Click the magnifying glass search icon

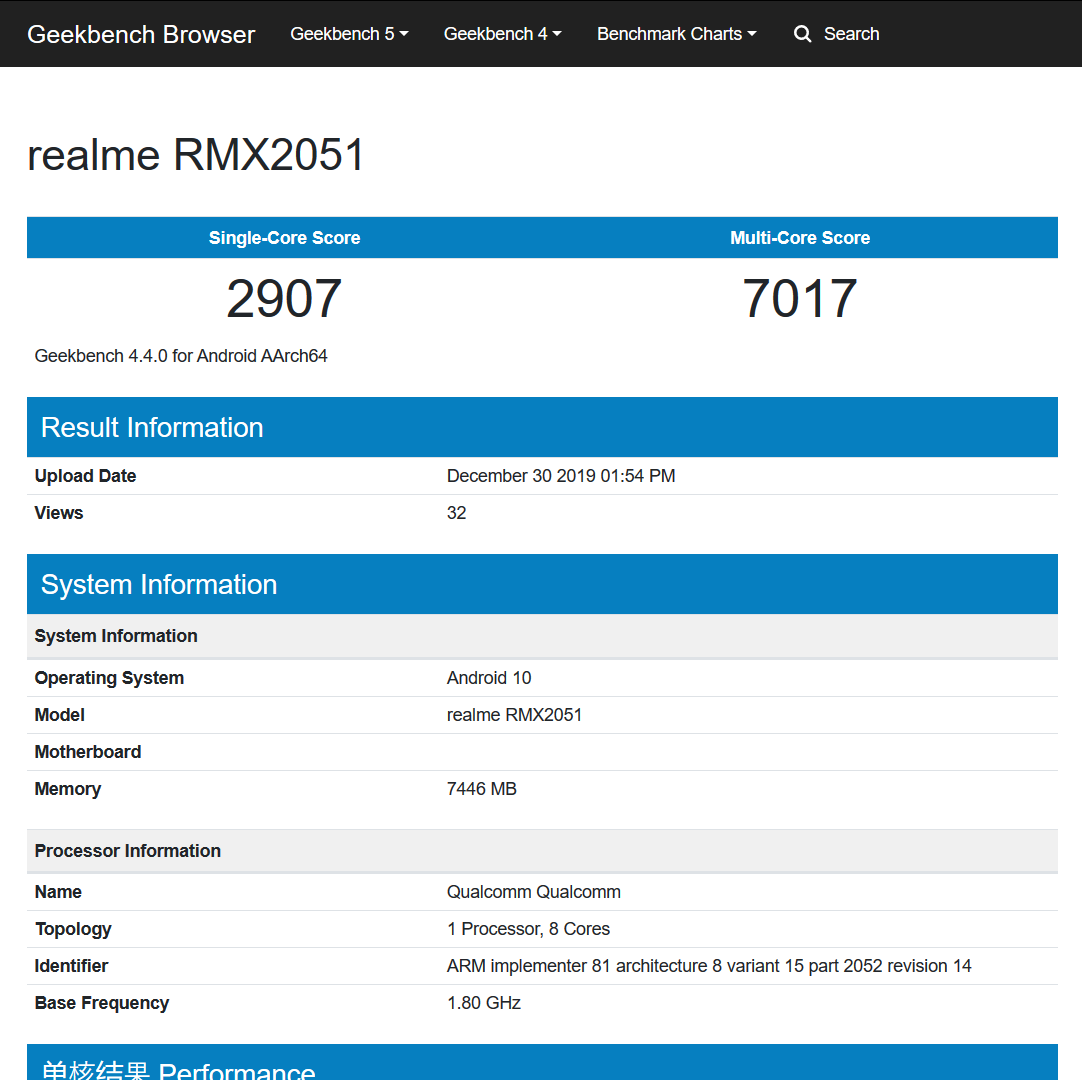coord(802,34)
